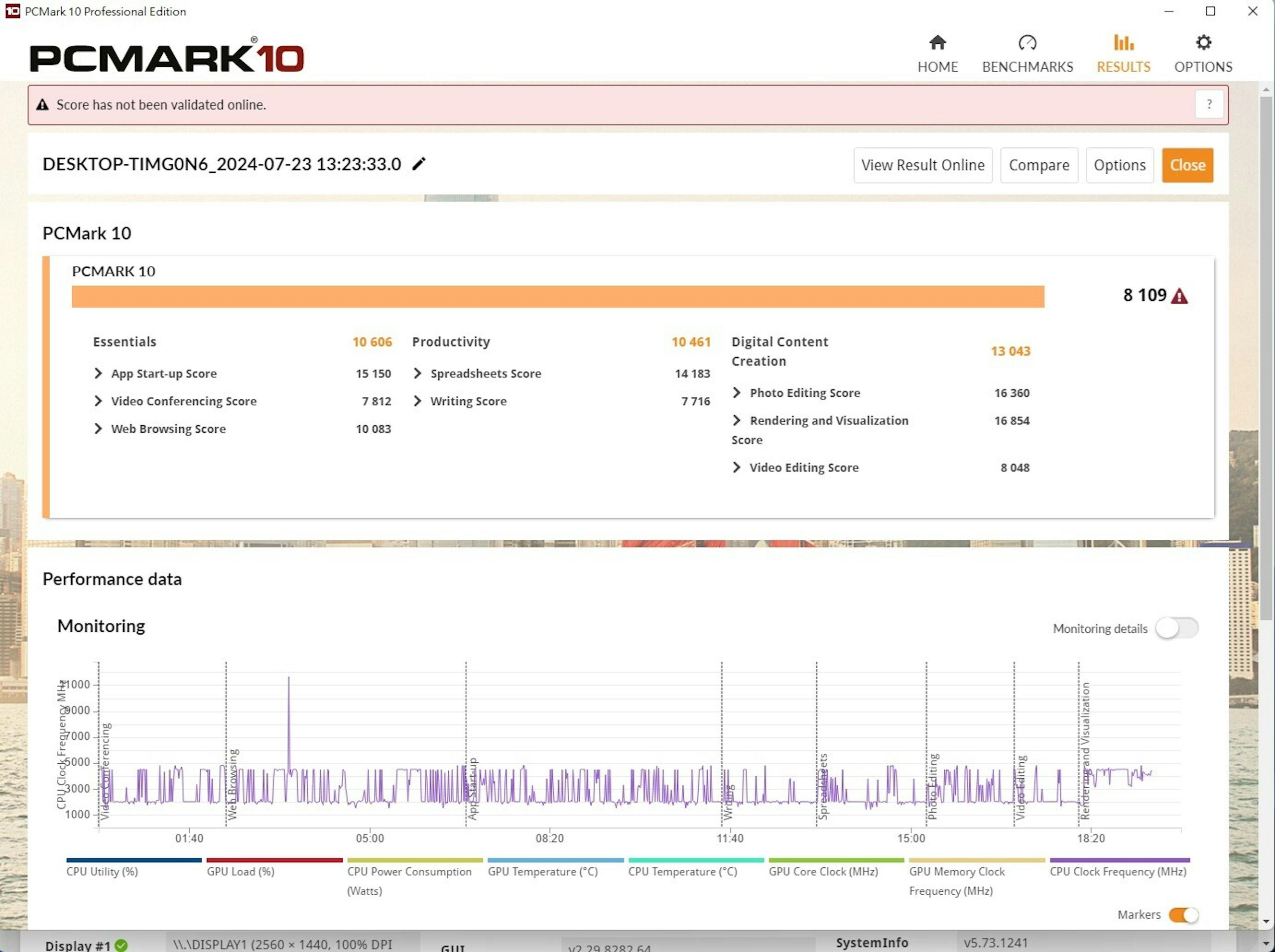
Task: Expand Video Editing Score
Action: coord(737,468)
